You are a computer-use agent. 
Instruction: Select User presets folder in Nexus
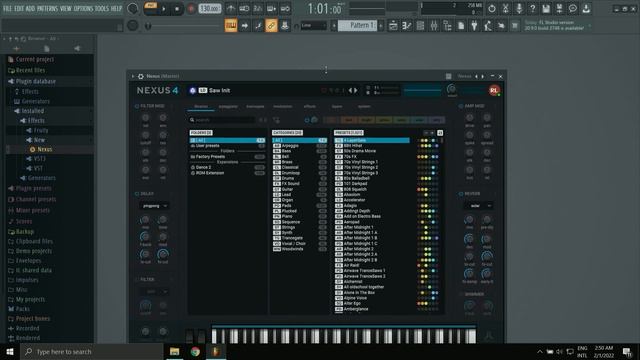[227, 146]
